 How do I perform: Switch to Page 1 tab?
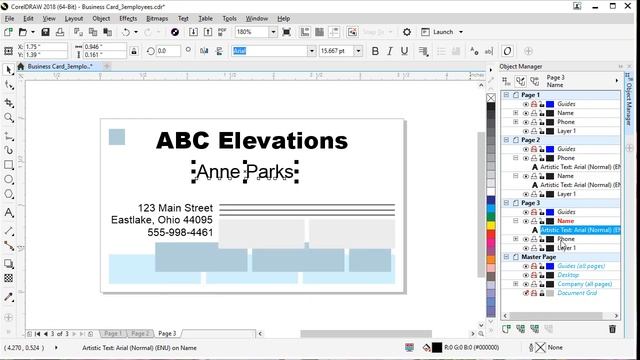tap(112, 333)
